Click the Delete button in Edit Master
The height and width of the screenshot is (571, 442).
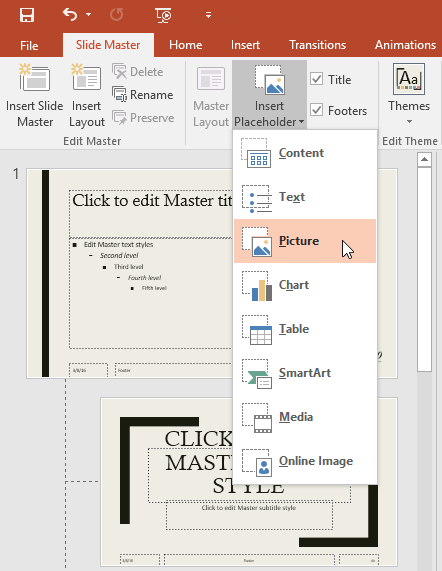coord(138,72)
